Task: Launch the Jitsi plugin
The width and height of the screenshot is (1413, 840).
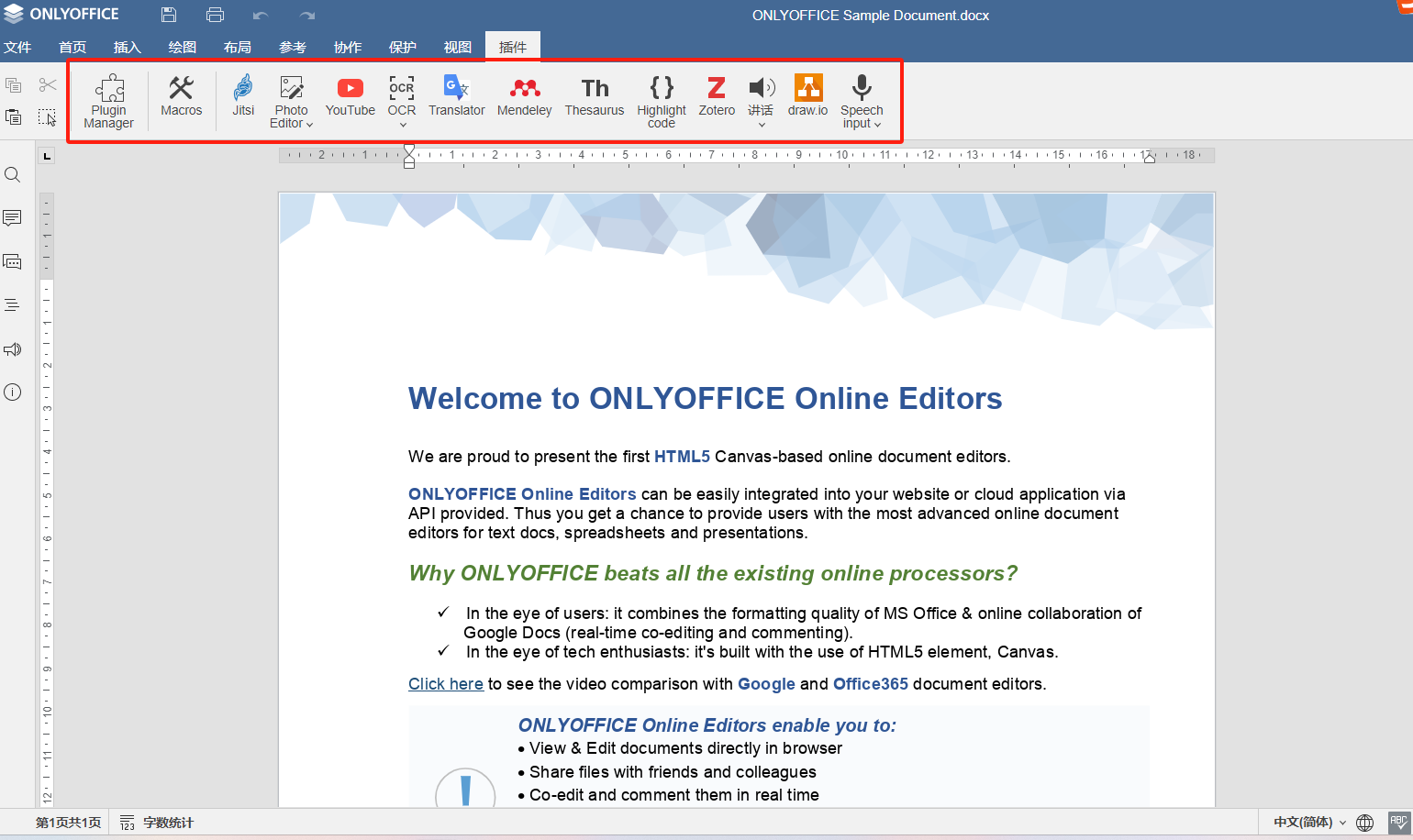Action: point(243,95)
